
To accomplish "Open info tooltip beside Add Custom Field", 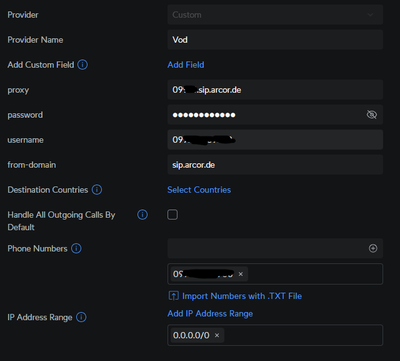I will (x=82, y=65).
